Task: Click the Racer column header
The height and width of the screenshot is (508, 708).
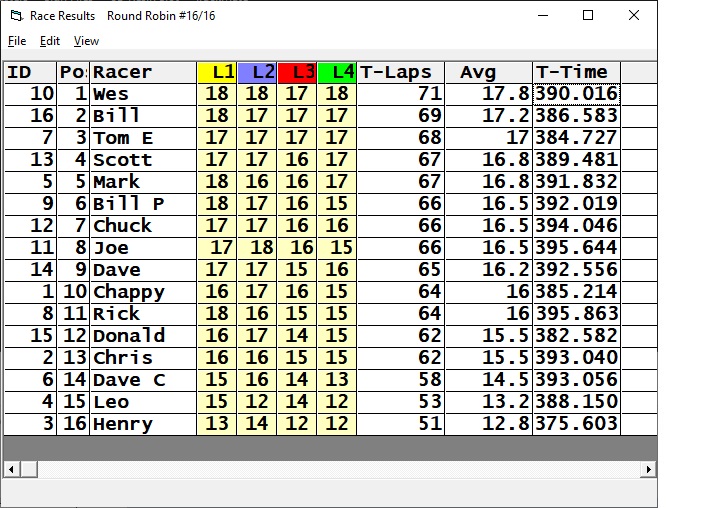Action: click(143, 72)
